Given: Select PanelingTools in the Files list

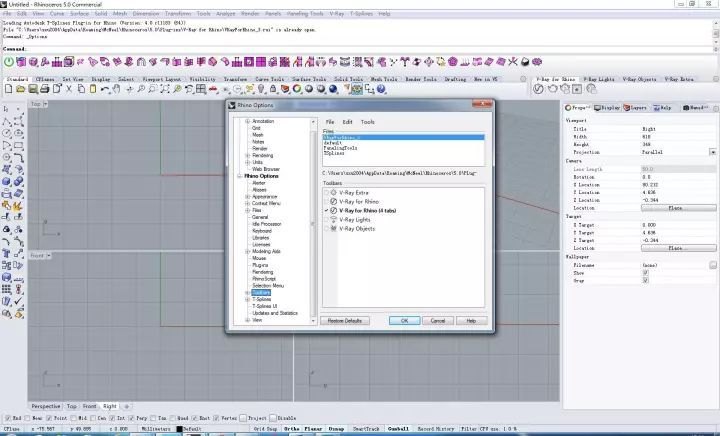Looking at the screenshot, I should click(x=340, y=147).
